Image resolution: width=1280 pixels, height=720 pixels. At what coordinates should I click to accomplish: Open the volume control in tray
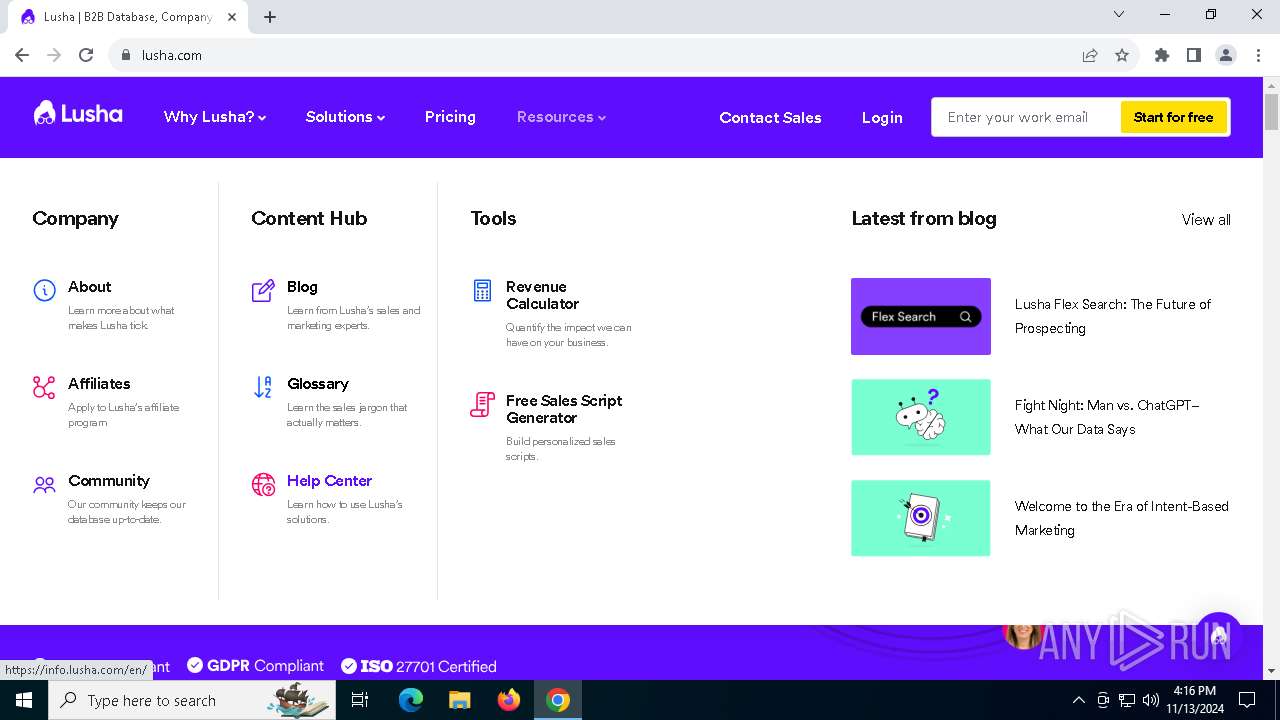(1151, 700)
